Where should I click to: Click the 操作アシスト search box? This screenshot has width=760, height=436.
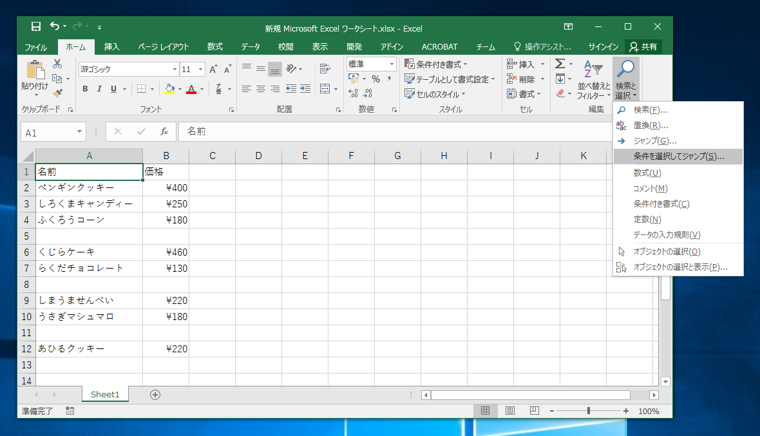[543, 47]
